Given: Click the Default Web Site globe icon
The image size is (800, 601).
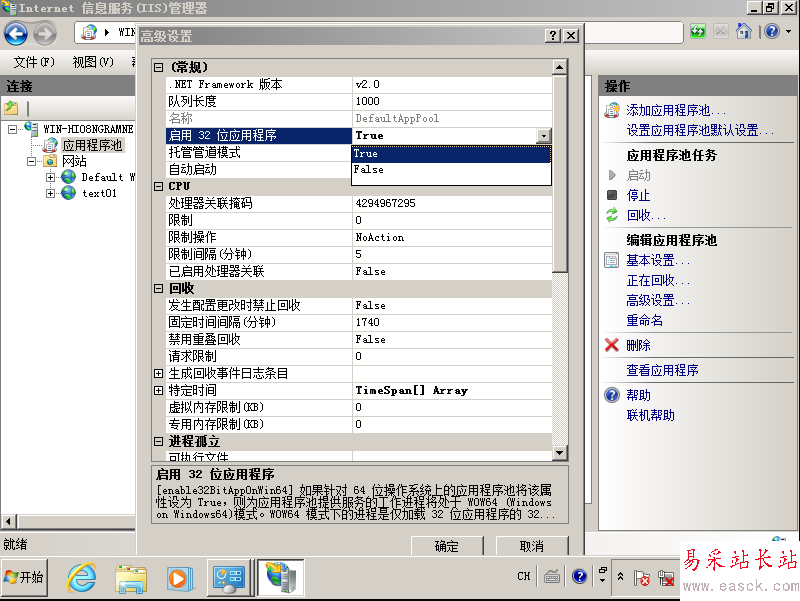Looking at the screenshot, I should (x=68, y=177).
